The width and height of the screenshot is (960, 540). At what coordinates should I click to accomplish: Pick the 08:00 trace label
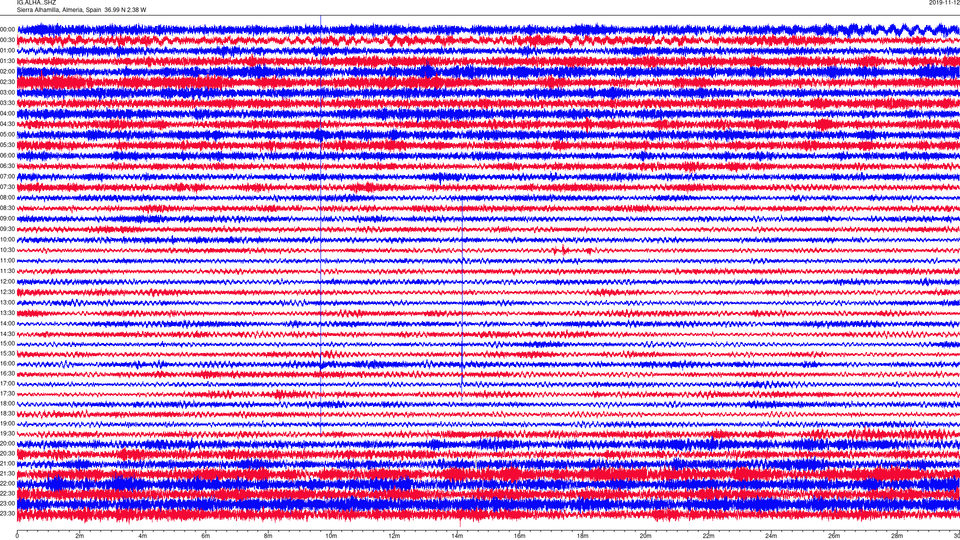coord(8,197)
